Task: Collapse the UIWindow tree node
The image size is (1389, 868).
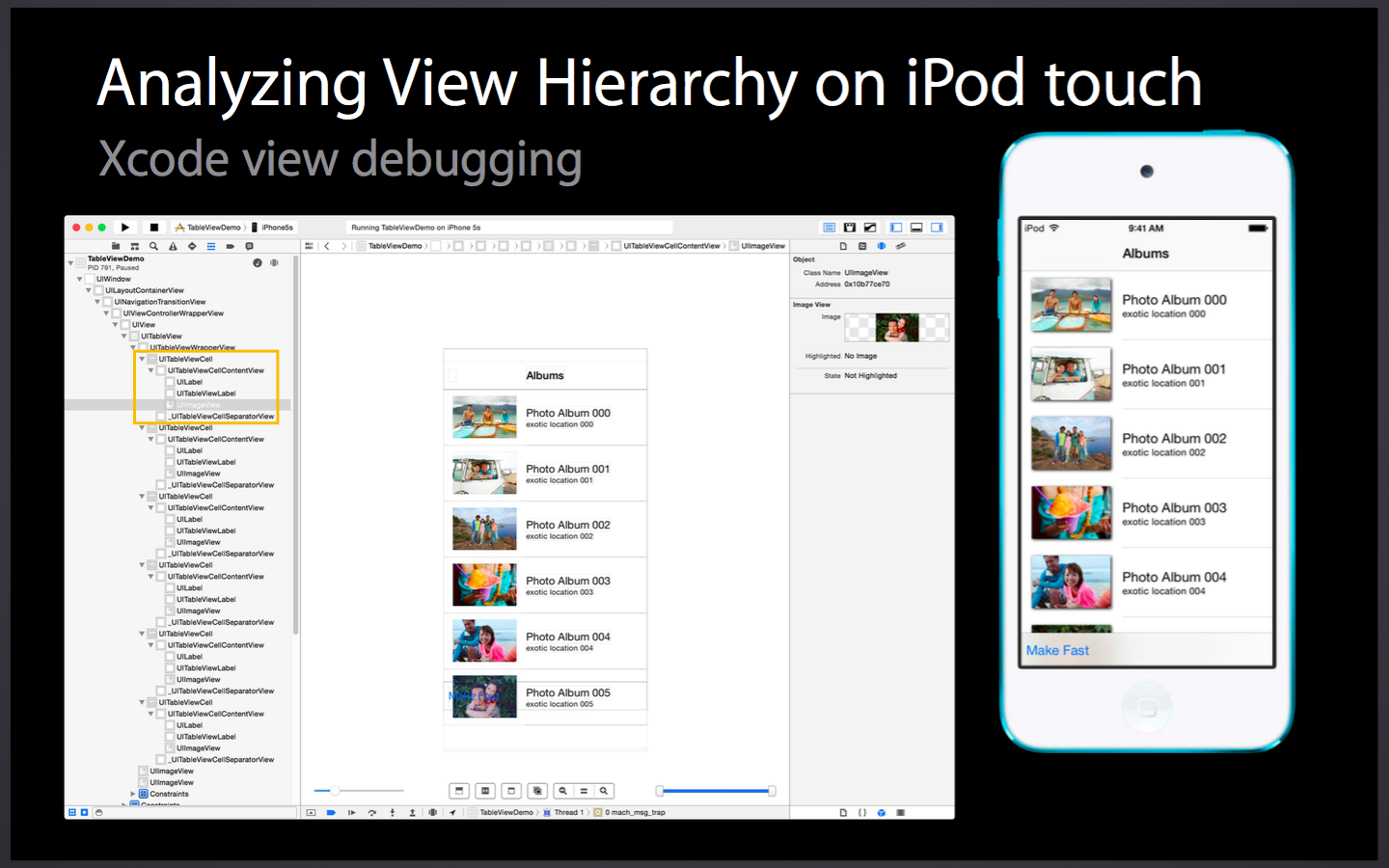Action: pyautogui.click(x=79, y=279)
